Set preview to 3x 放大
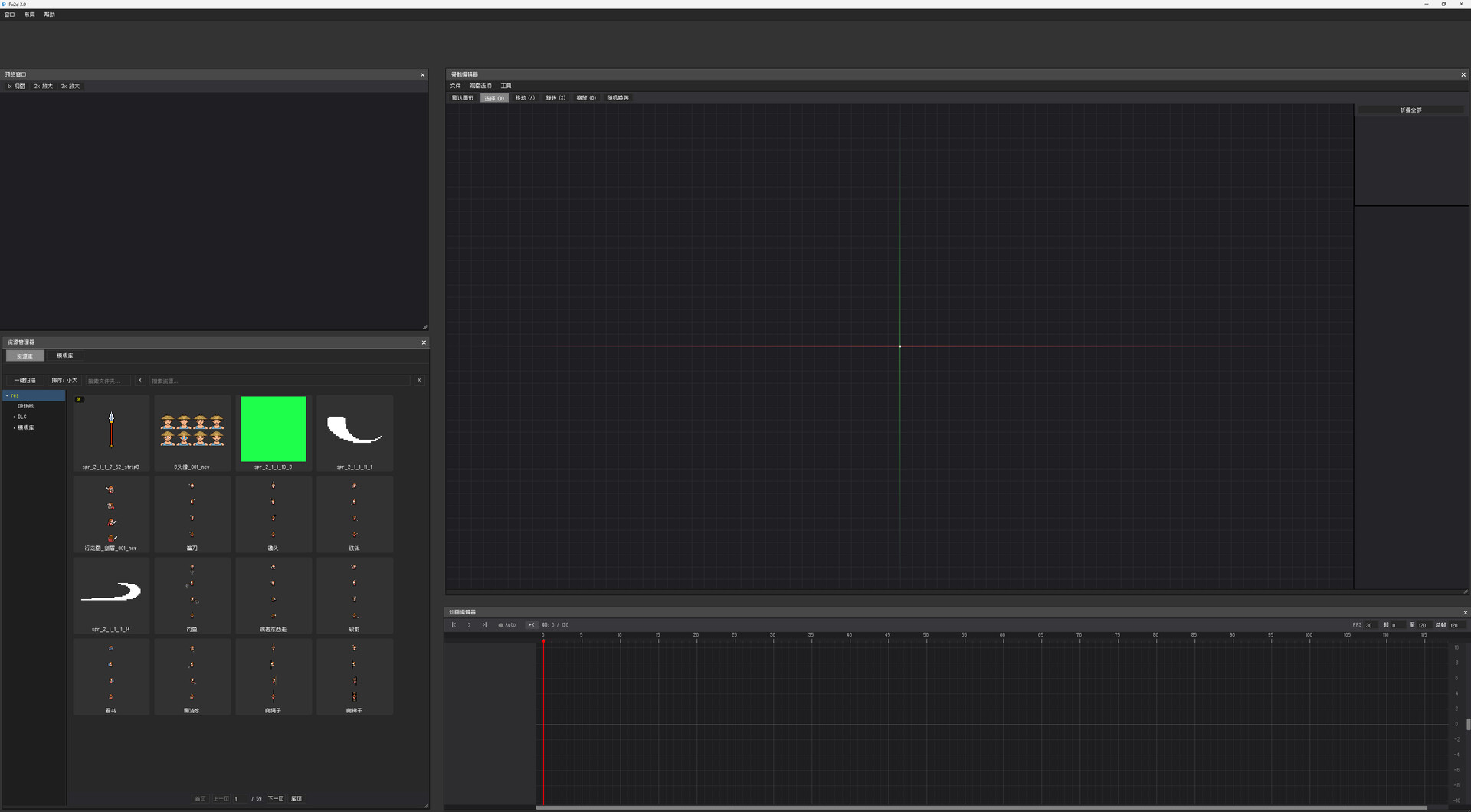 pos(70,87)
